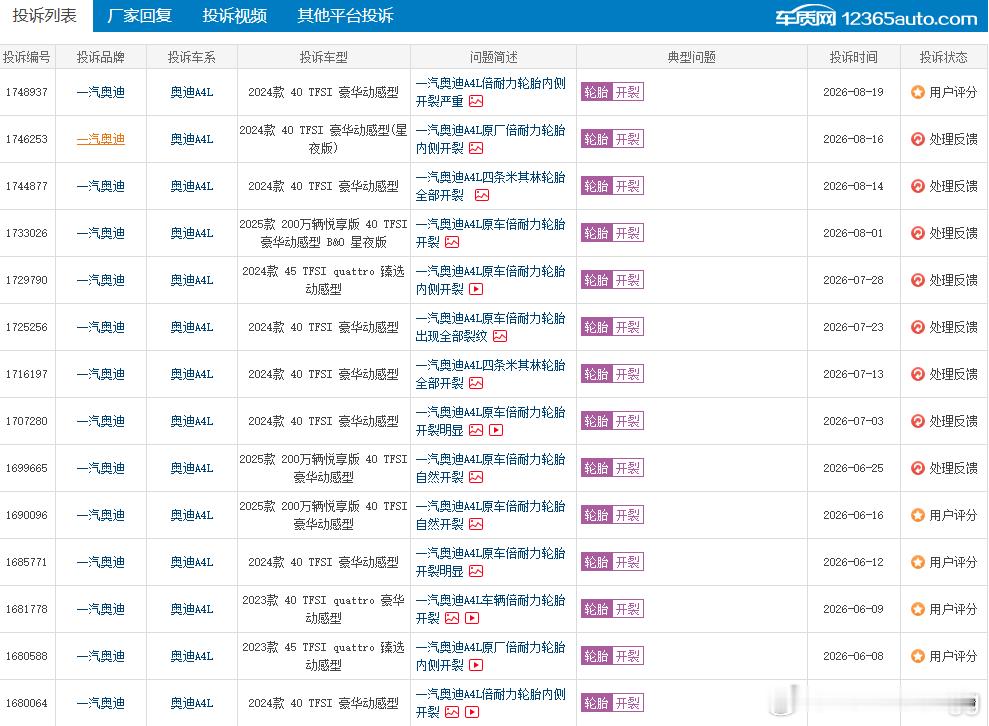
Task: Select model text 2024款 40 TFSI 豪华动感型(星夜版)
Action: 324,139
